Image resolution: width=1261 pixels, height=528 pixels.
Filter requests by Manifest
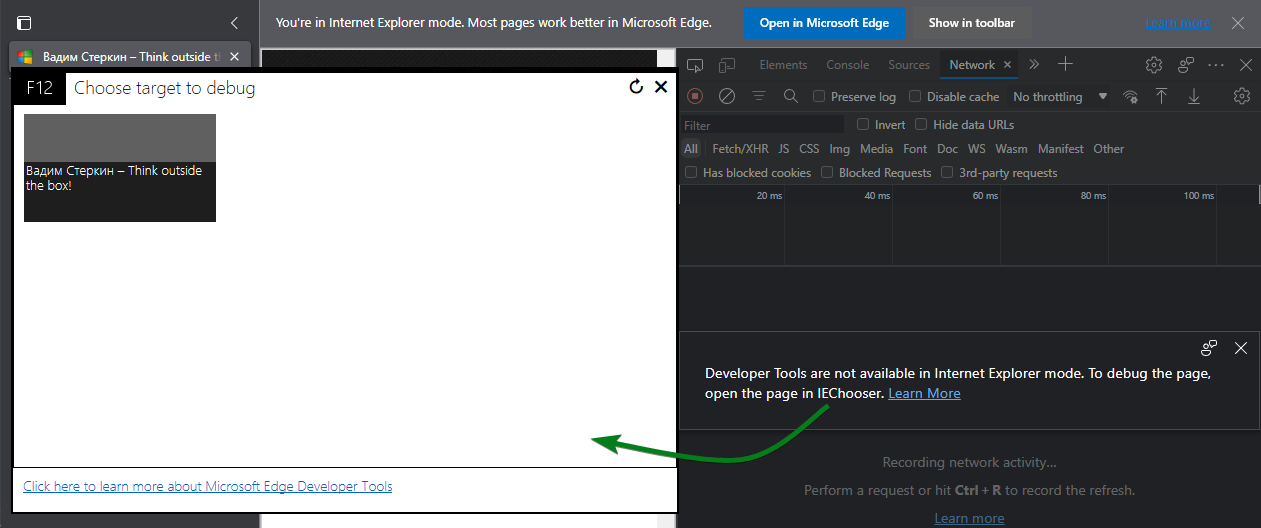1060,149
